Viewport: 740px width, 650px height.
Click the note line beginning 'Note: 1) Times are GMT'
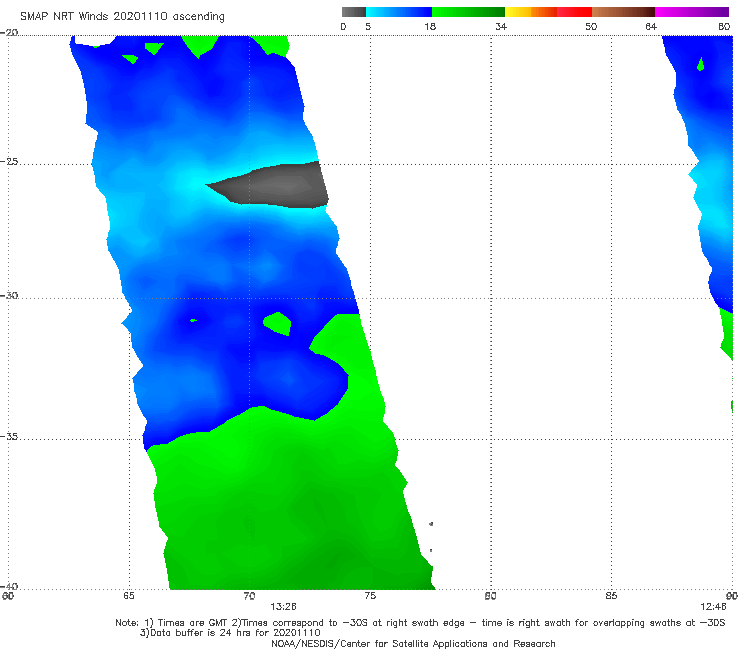(x=420, y=623)
